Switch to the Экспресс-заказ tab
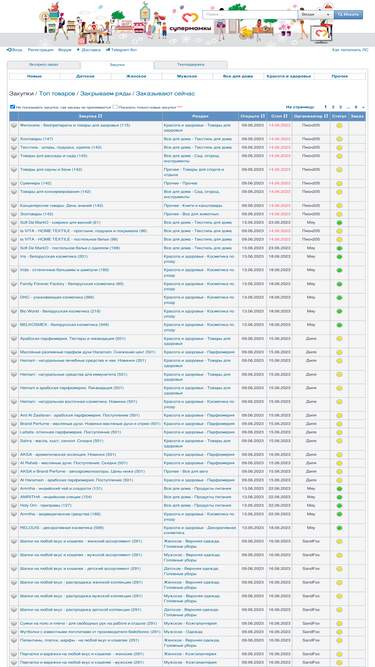Image resolution: width=375 pixels, height=667 pixels. tap(44, 65)
